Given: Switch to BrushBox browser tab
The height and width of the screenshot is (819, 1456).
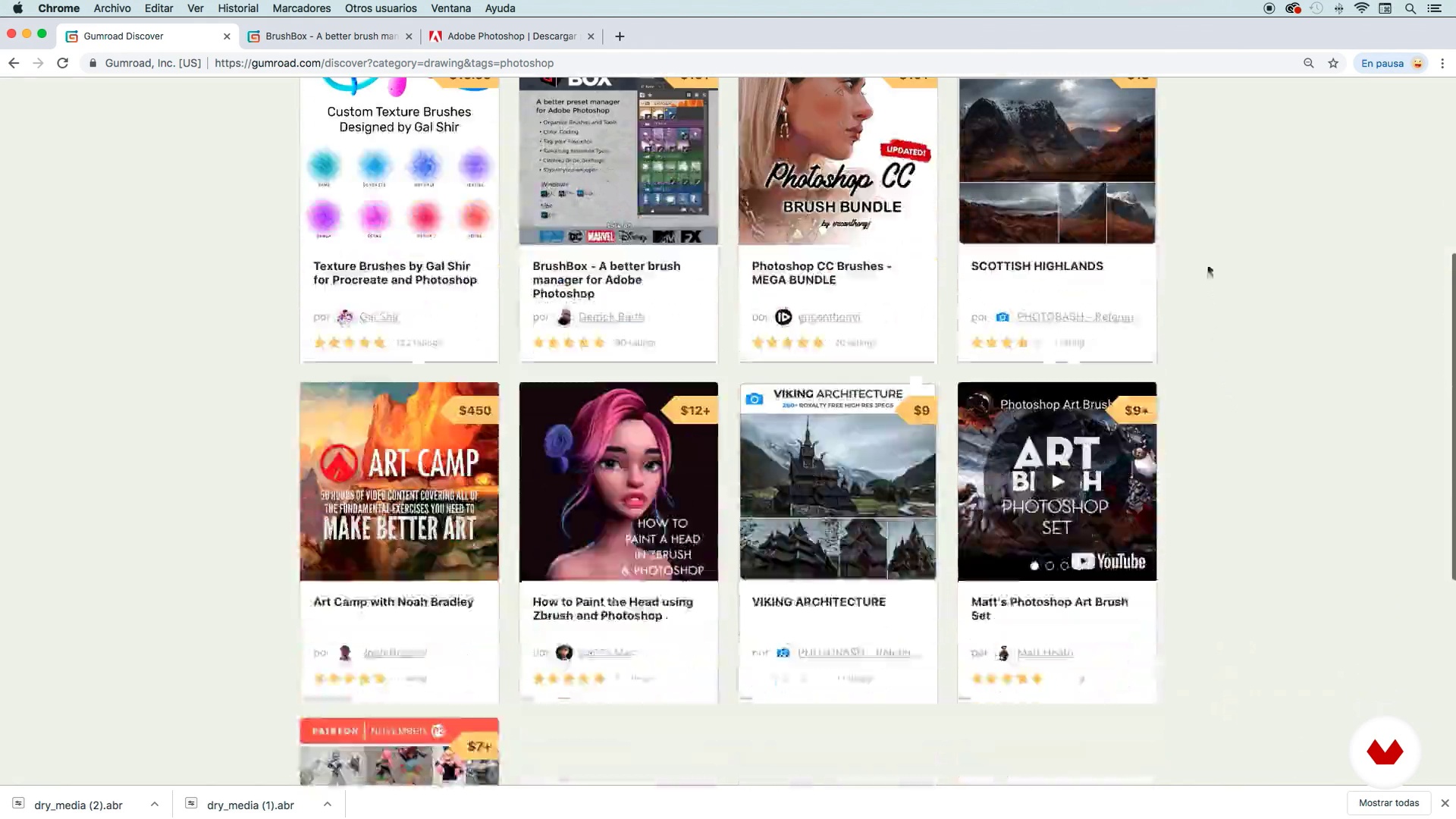Looking at the screenshot, I should coord(331,36).
